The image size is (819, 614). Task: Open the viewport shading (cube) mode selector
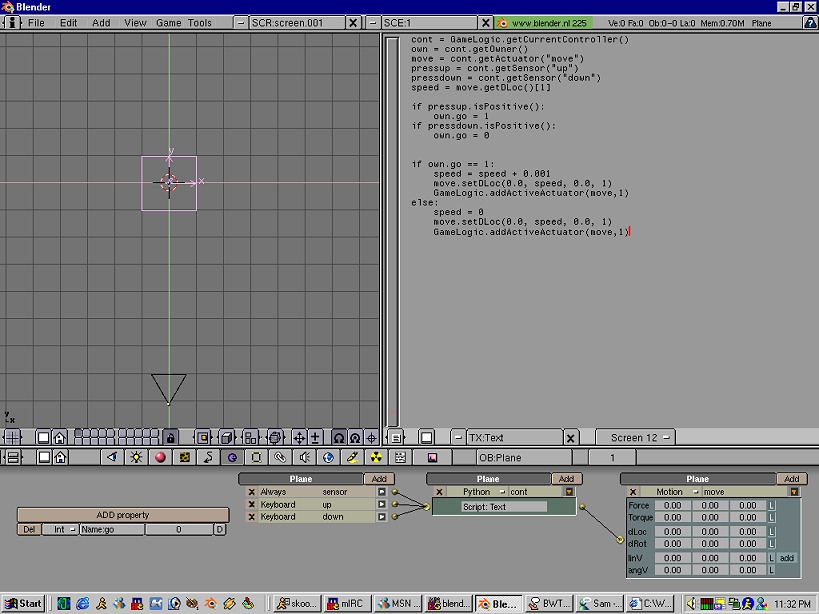coord(227,438)
